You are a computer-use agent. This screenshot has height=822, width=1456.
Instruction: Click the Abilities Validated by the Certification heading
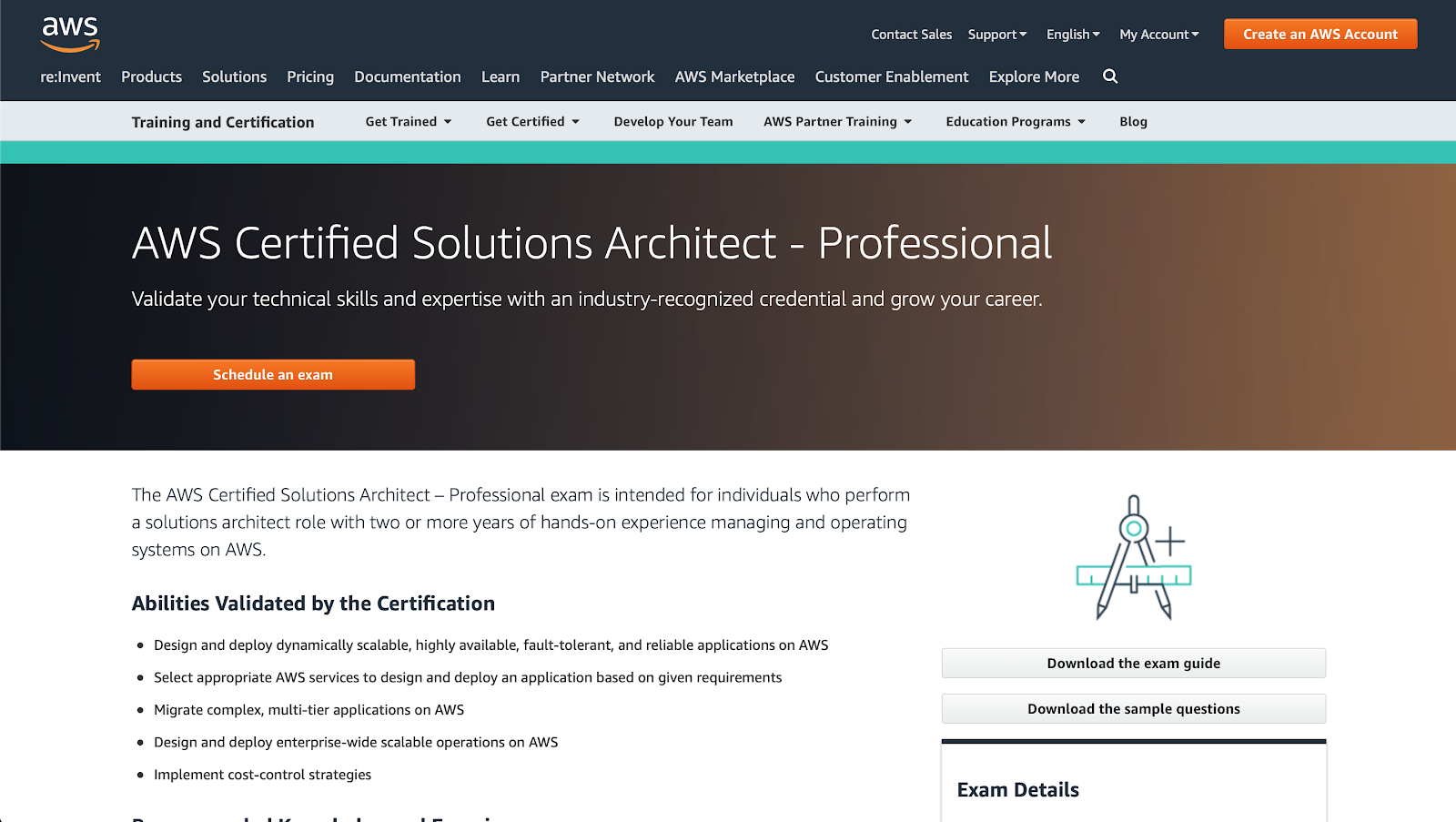click(313, 604)
